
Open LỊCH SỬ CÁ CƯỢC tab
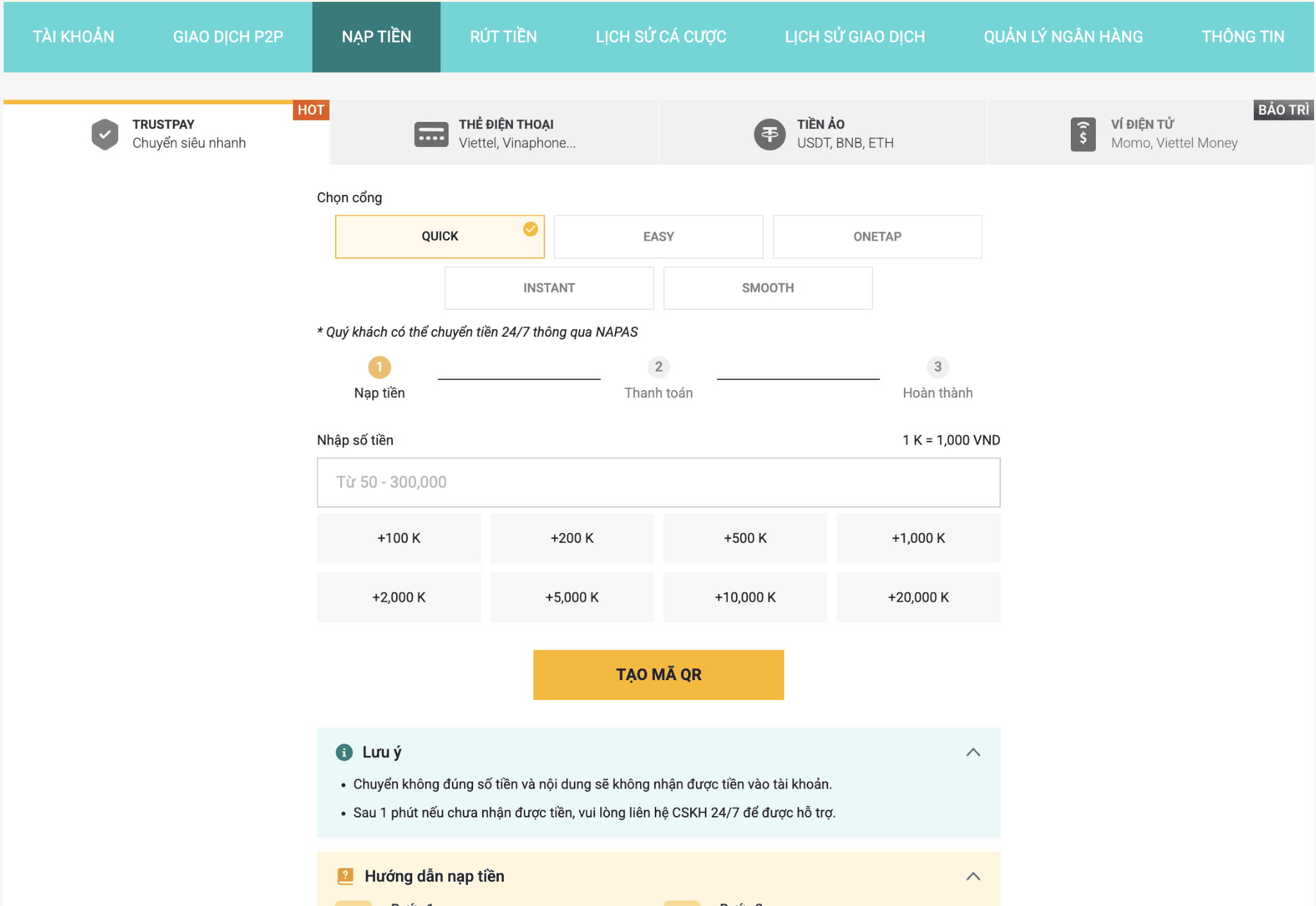[661, 37]
